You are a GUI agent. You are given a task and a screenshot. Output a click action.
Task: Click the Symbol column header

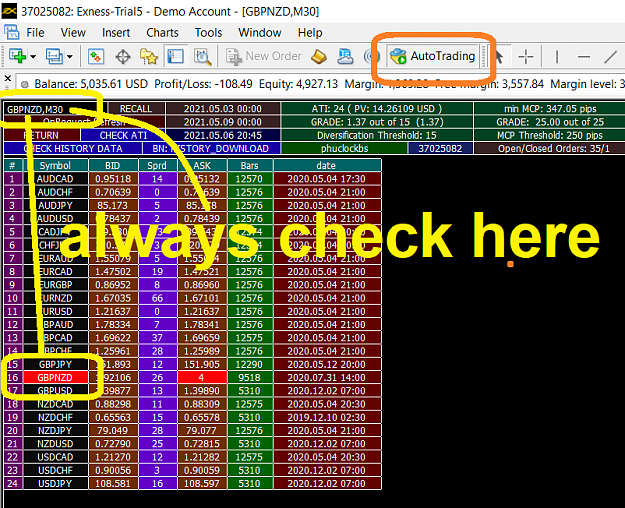click(x=55, y=165)
